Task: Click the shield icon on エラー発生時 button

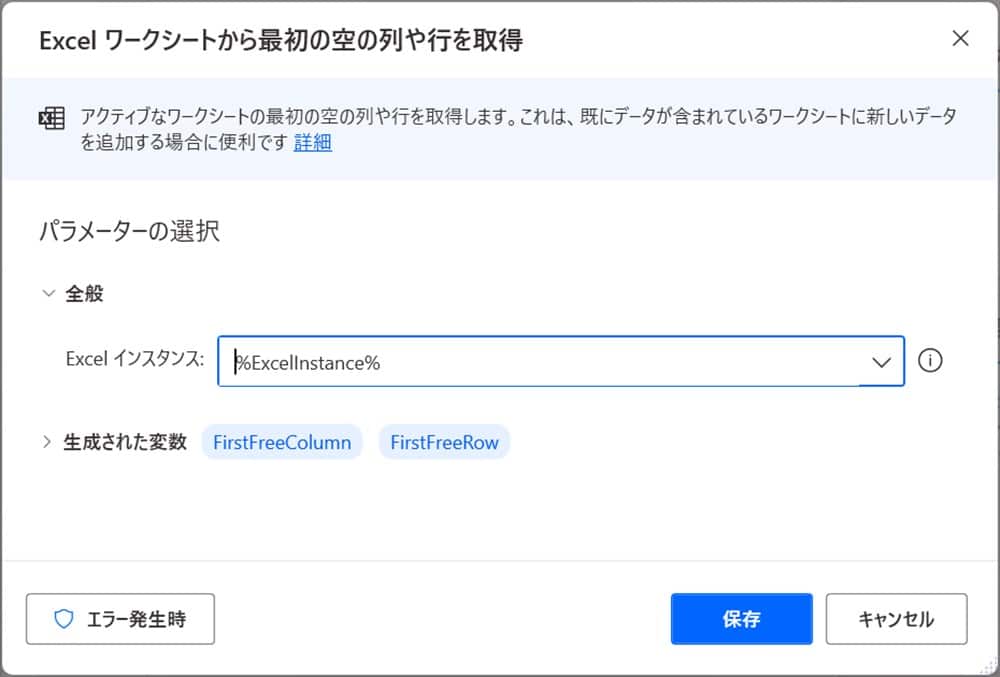Action: coord(64,619)
